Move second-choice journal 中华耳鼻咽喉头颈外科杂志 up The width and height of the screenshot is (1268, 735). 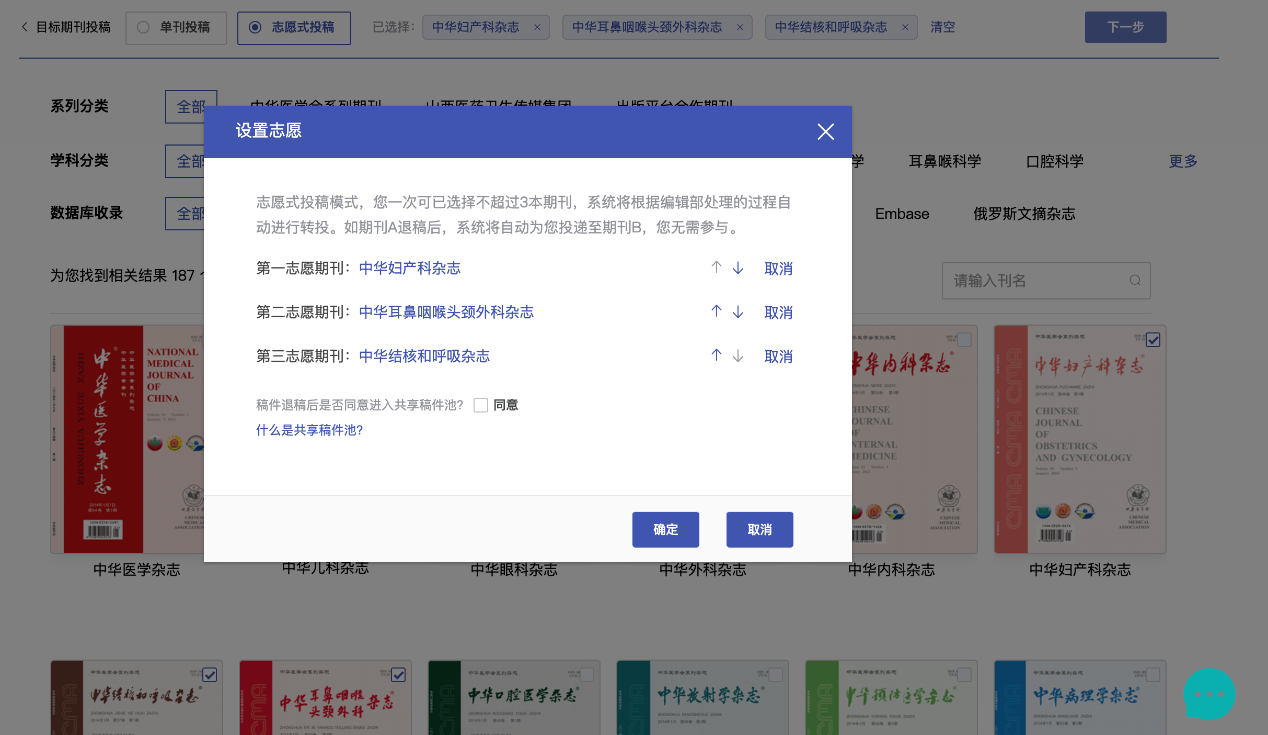(x=716, y=312)
